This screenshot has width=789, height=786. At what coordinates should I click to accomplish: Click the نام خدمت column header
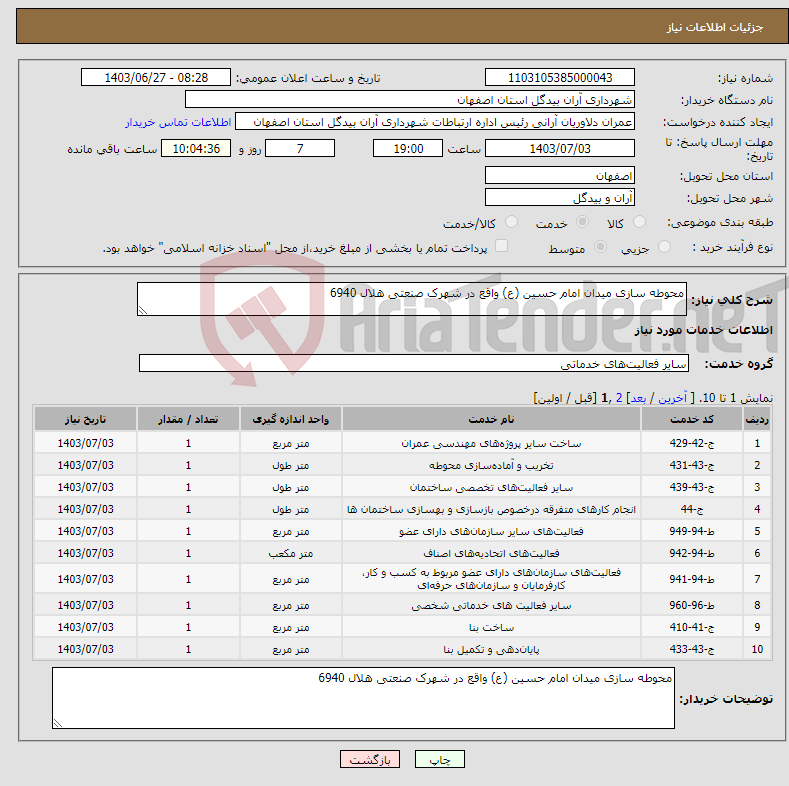[491, 419]
